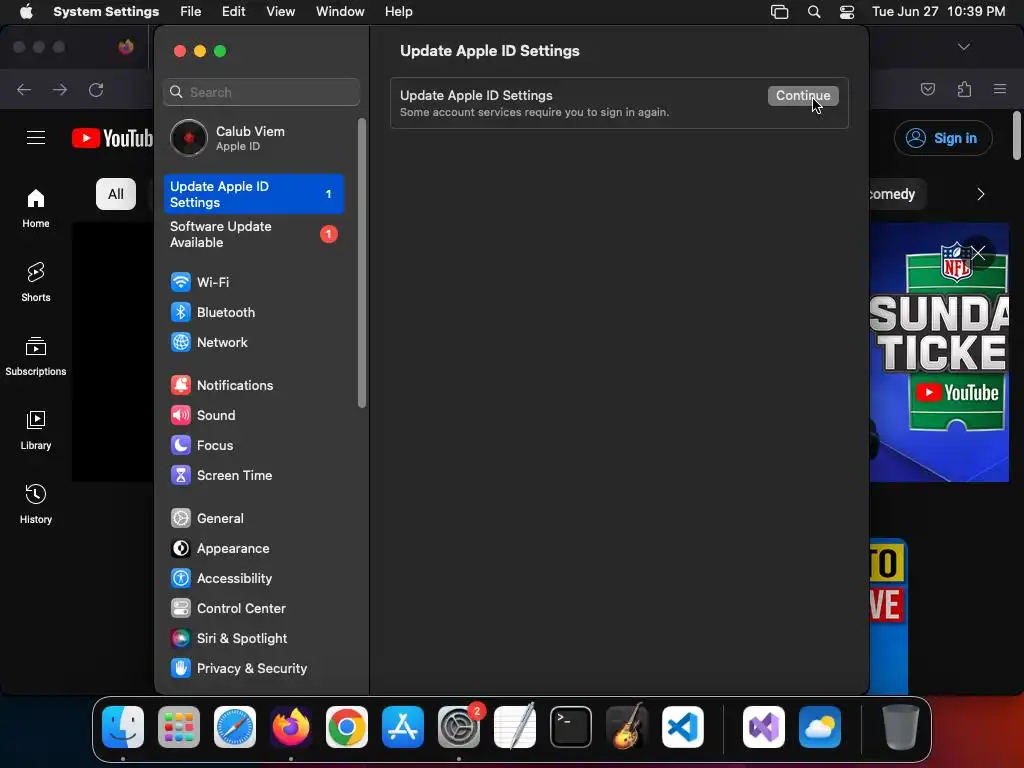Switch to Firefox in the Dock
Image resolution: width=1024 pixels, height=768 pixels.
point(291,727)
